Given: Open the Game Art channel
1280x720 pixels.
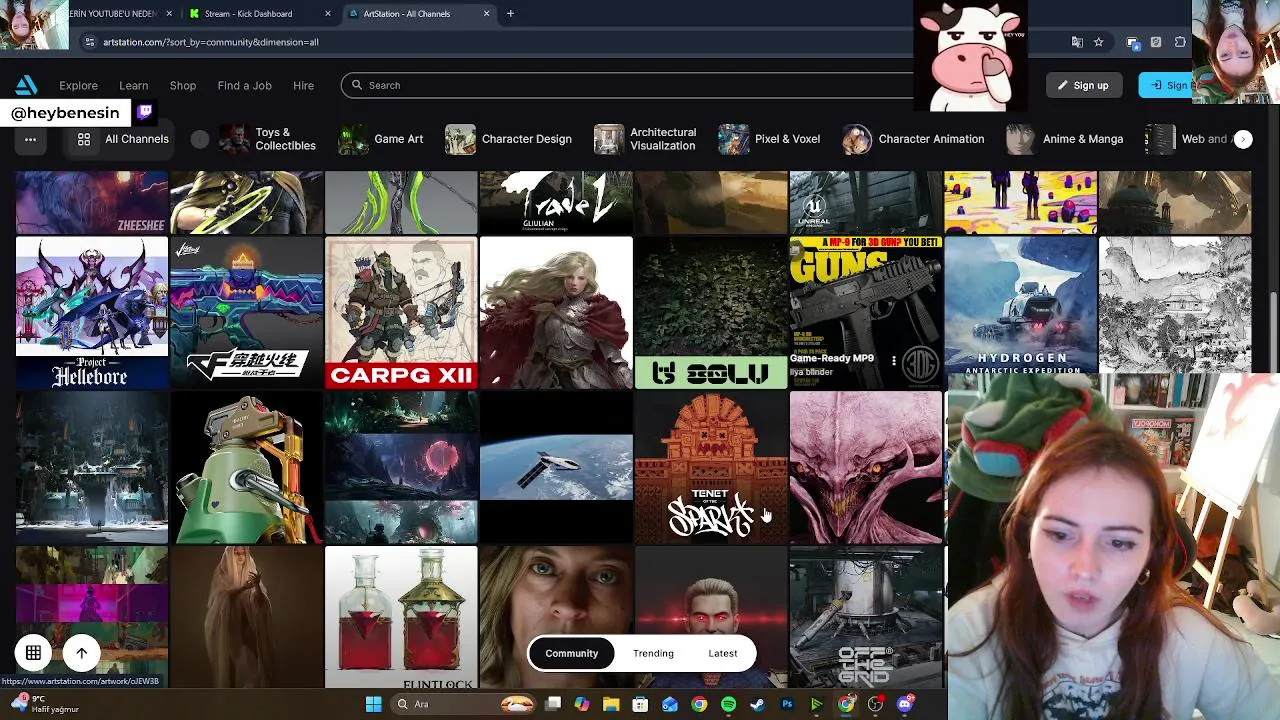Looking at the screenshot, I should [381, 139].
